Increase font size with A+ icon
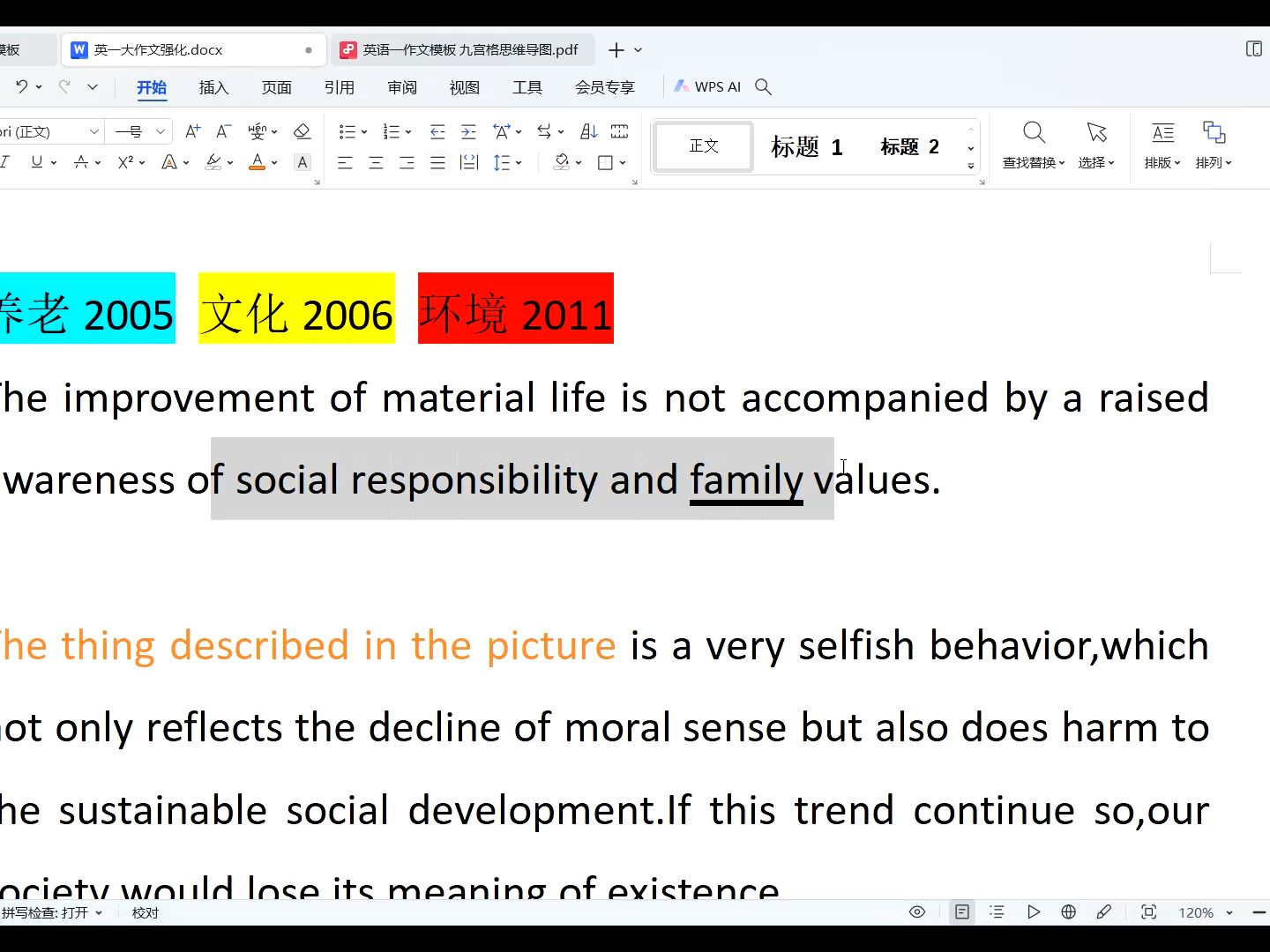The height and width of the screenshot is (952, 1270). coord(192,131)
